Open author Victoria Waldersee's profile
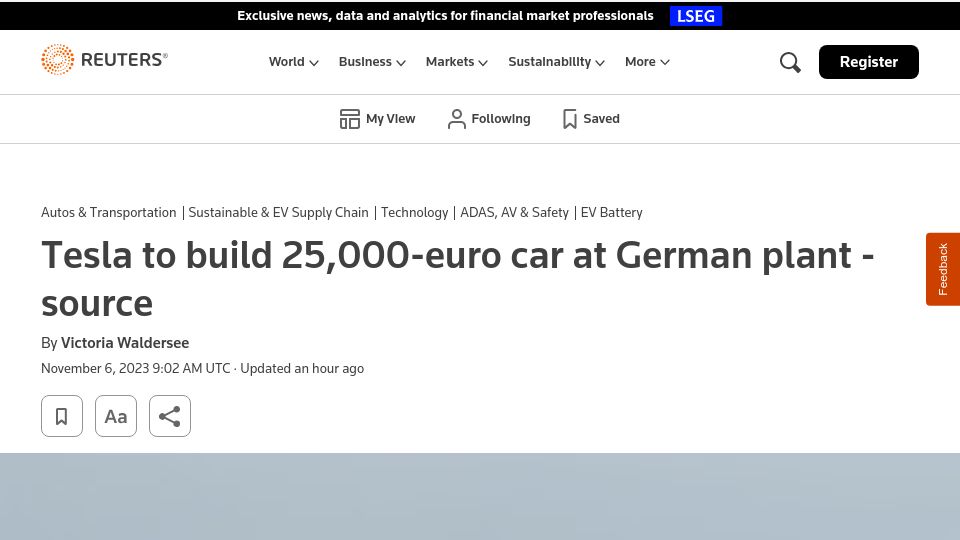Viewport: 960px width, 540px height. click(125, 343)
